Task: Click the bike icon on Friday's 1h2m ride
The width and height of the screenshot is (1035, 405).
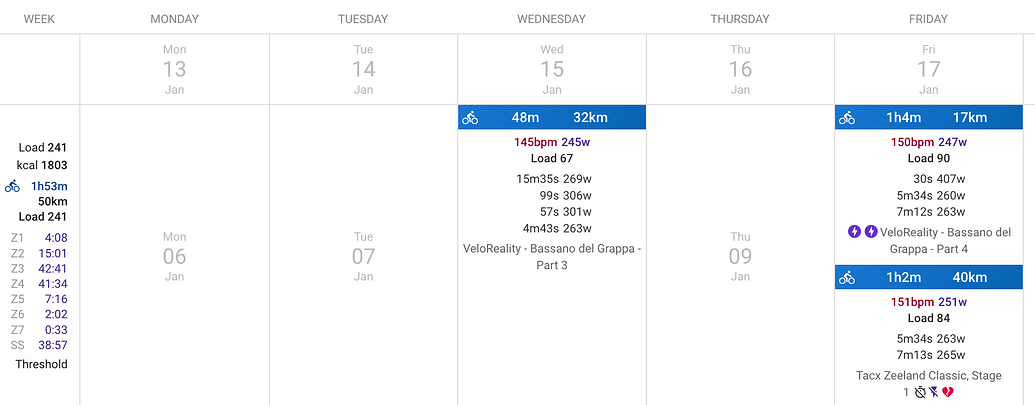Action: pos(847,278)
